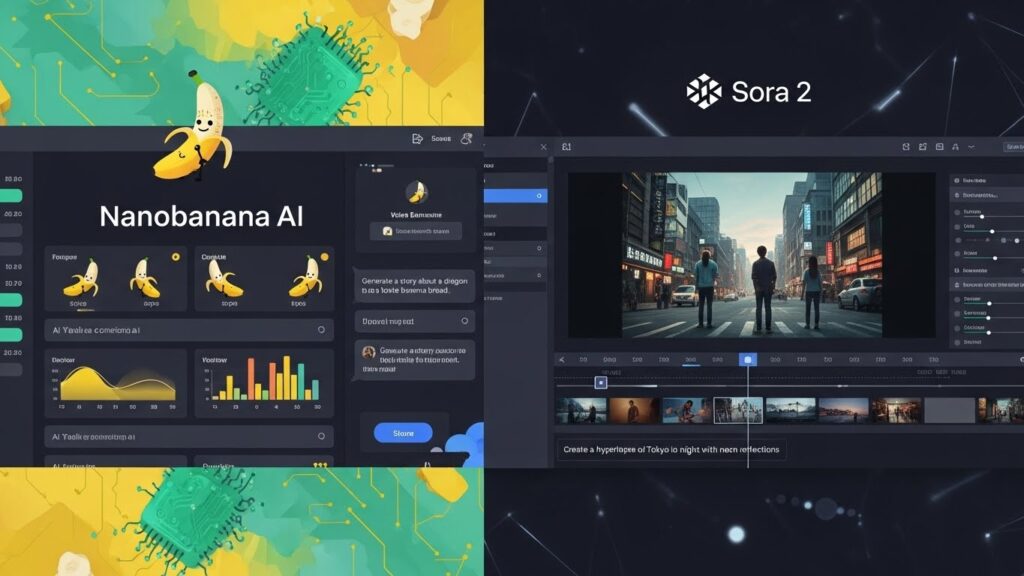This screenshot has height=576, width=1024.
Task: Click the button below the banana avatar name
Action: click(415, 231)
